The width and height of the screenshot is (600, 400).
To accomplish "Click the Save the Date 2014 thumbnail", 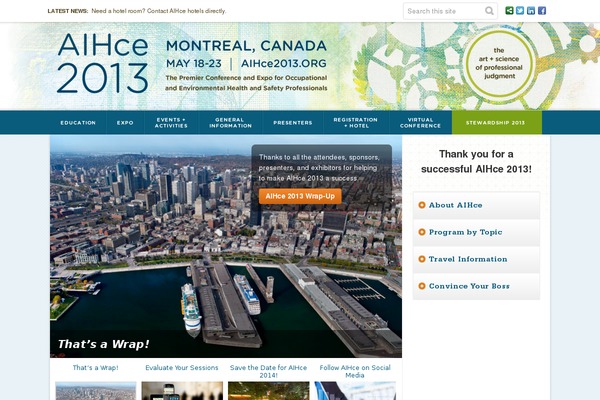I will [x=269, y=391].
